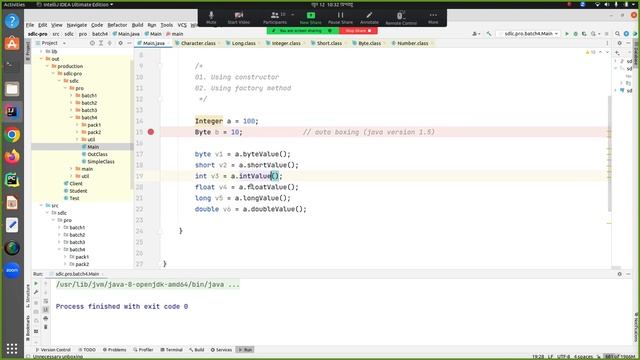Image resolution: width=640 pixels, height=360 pixels.
Task: Open the user account dropdown in toolbar
Action: click(476, 33)
